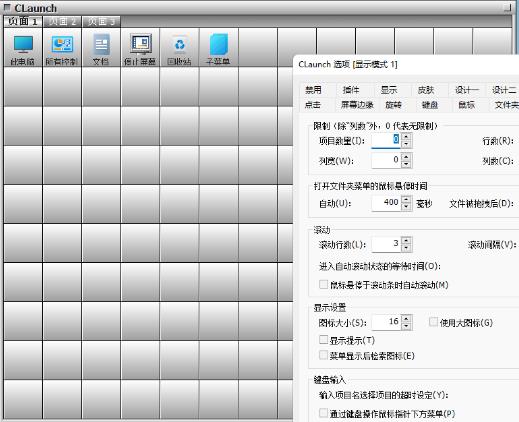519x422 pixels.
Task: Open the 所有控制 control panel icon
Action: (x=62, y=48)
